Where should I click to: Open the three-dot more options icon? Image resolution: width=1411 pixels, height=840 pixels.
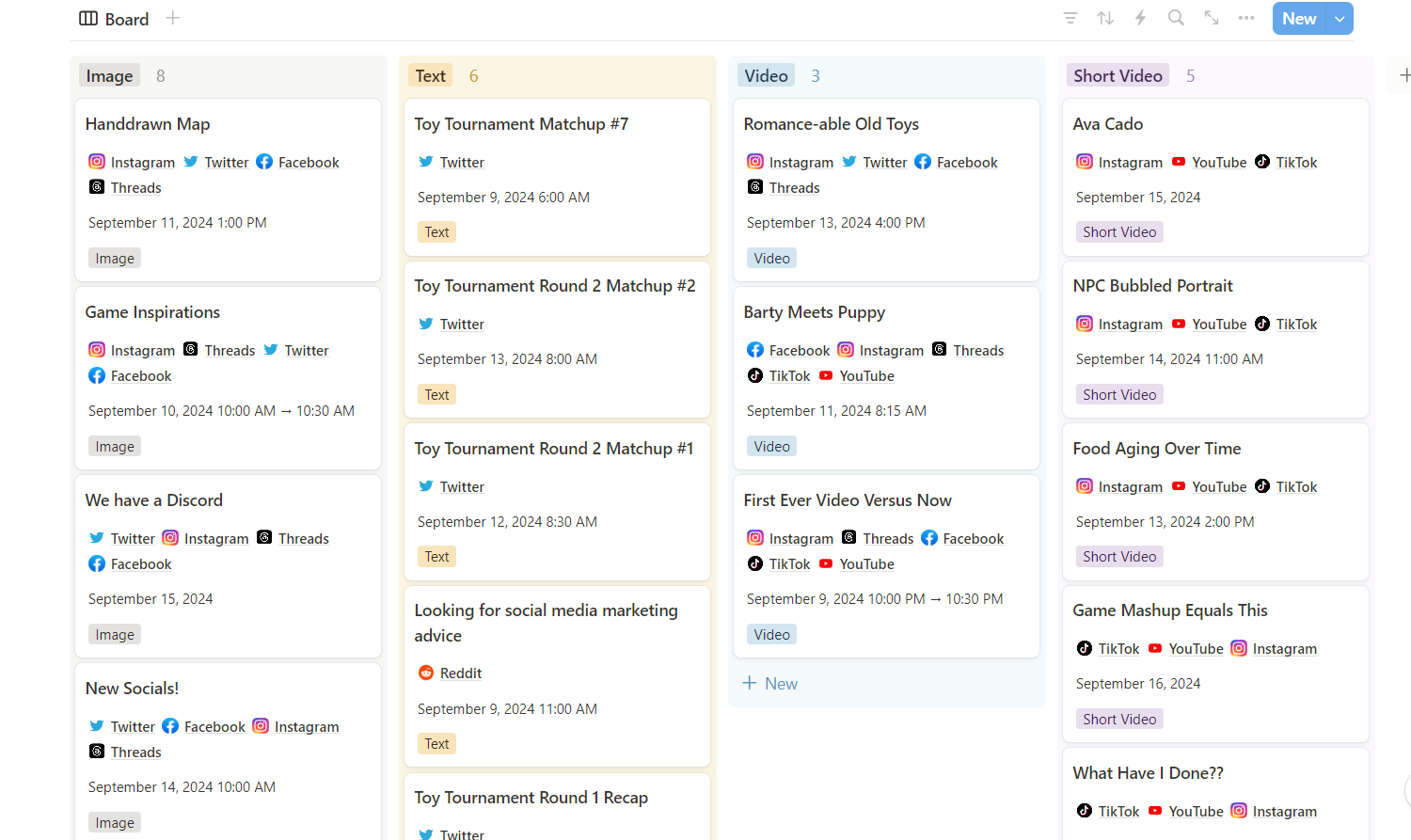tap(1246, 18)
